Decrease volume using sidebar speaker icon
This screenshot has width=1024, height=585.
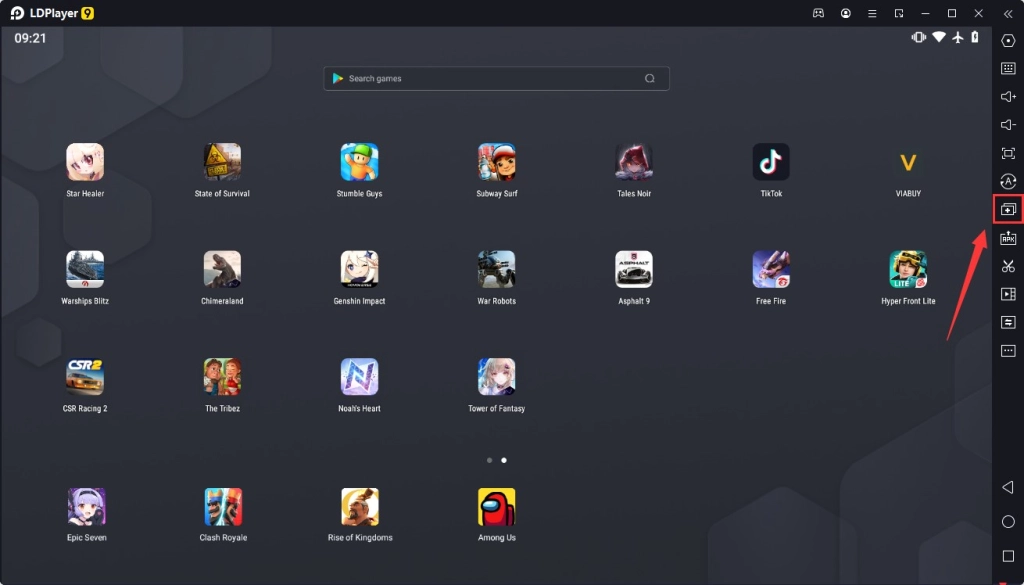1008,125
